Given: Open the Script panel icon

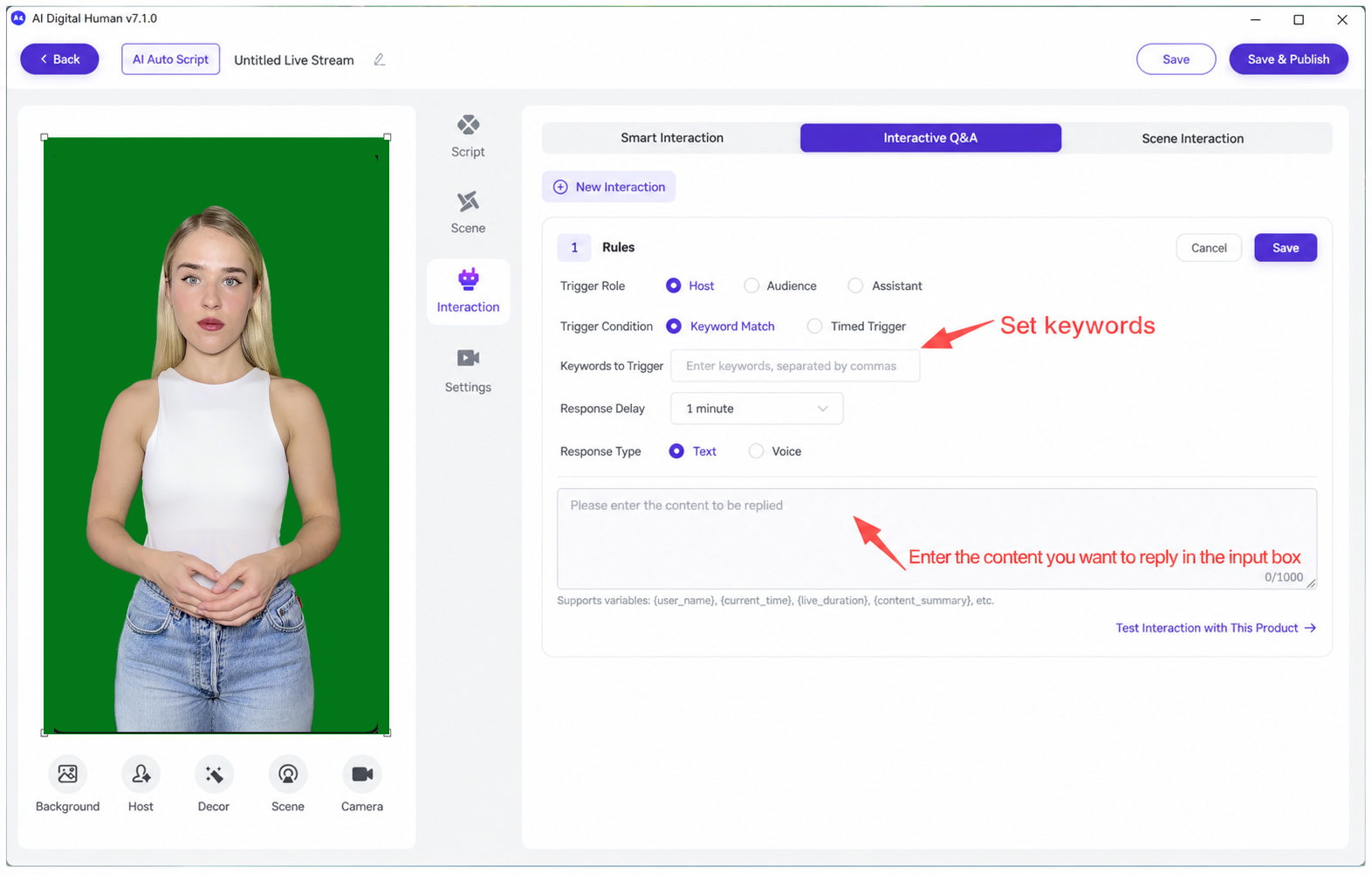Looking at the screenshot, I should [x=468, y=125].
